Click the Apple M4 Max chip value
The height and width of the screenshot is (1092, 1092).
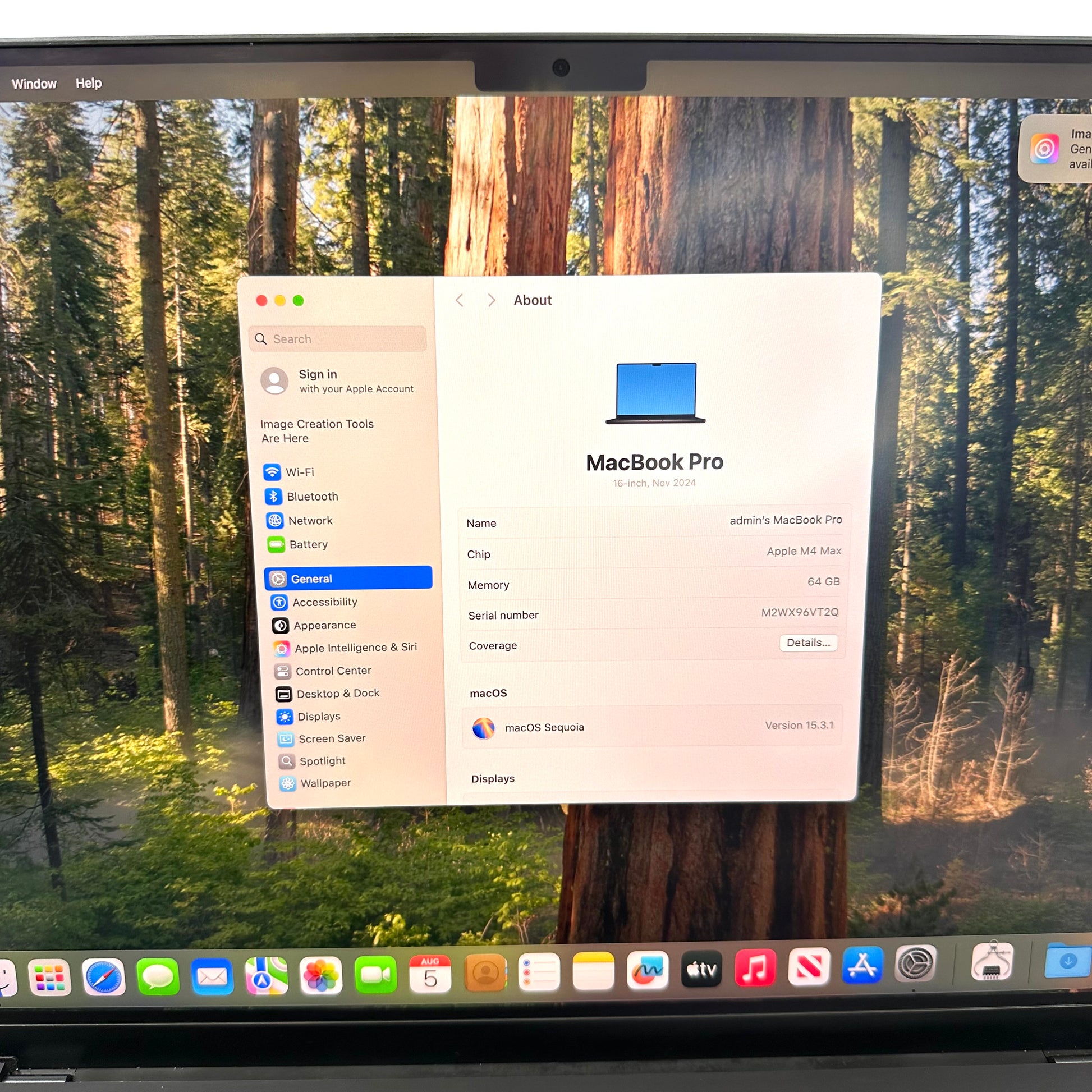click(x=804, y=551)
